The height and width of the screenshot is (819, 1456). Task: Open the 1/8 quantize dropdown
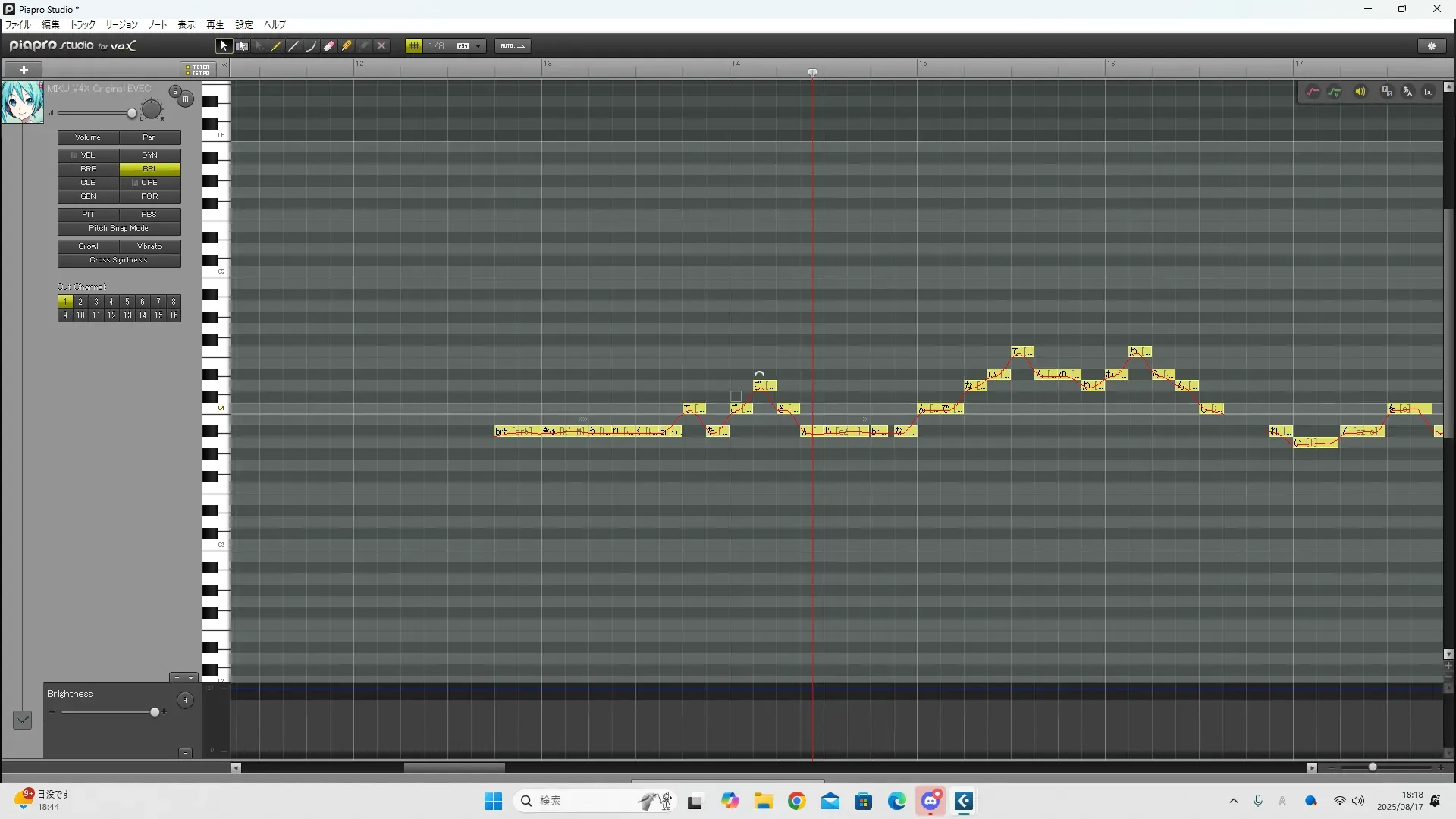click(x=478, y=46)
